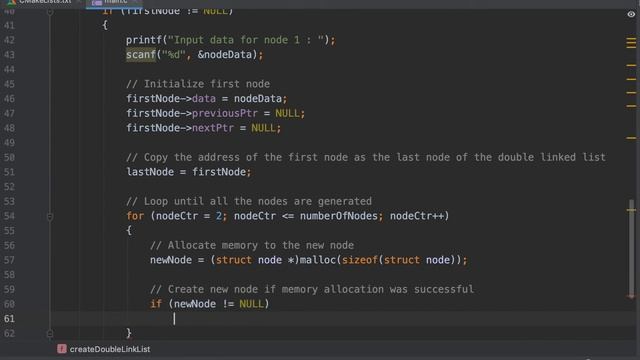
Task: Click "// Loop until all the nodes" comment
Action: point(249,202)
